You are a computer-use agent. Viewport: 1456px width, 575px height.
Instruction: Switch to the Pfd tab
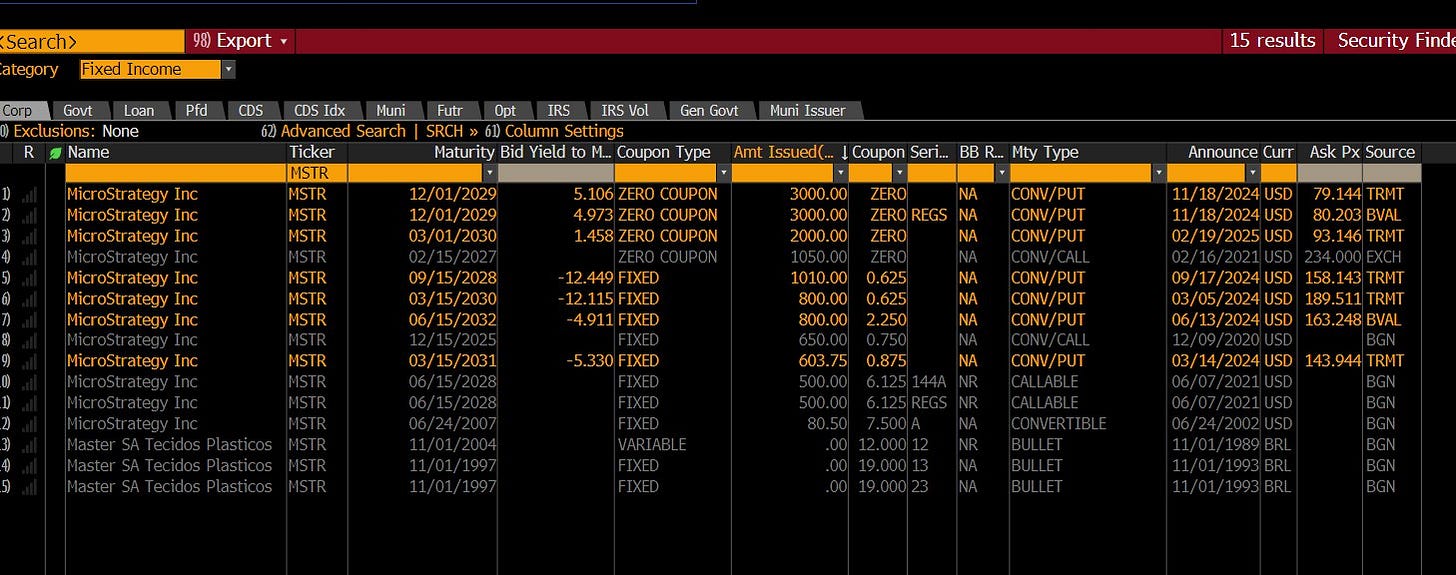197,111
